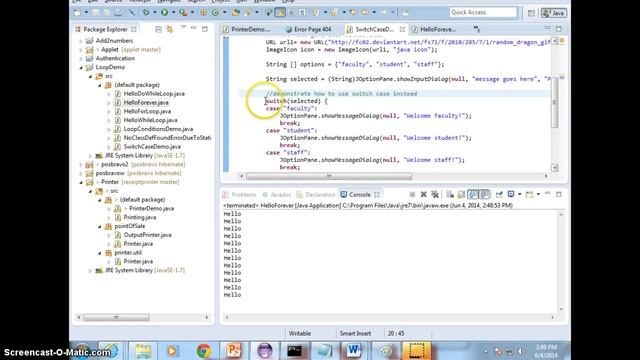Open the Package Explorer view menu triangle
Viewport: 640px width, 360px height.
[x=183, y=28]
